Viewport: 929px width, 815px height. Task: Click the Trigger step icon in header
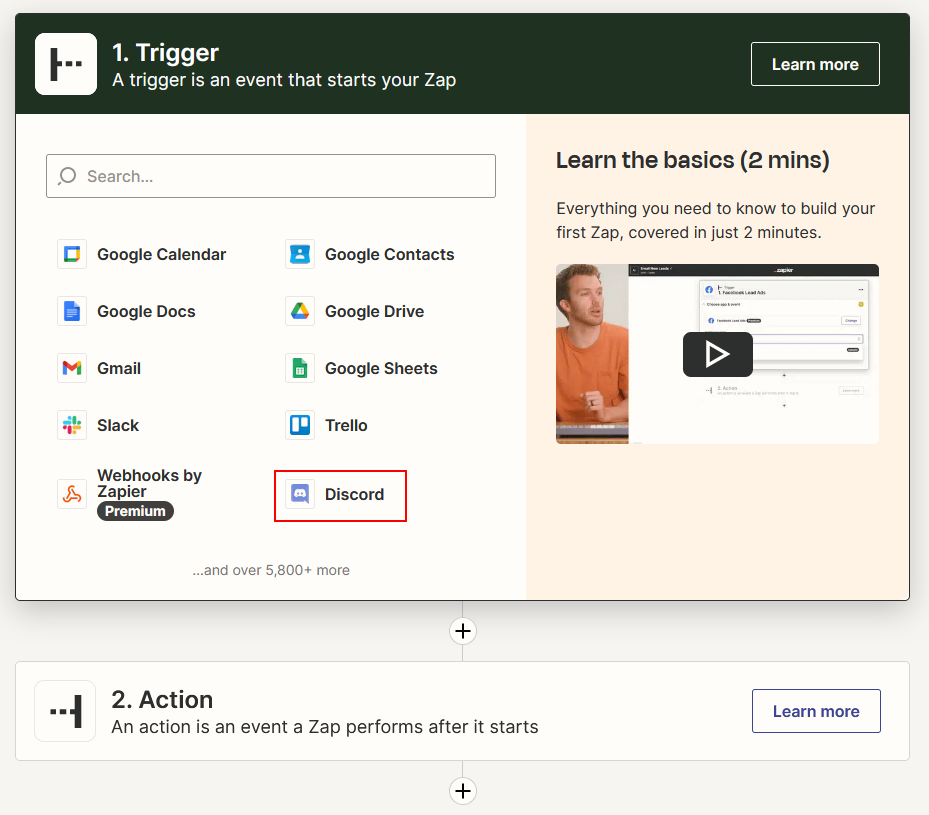(66, 64)
